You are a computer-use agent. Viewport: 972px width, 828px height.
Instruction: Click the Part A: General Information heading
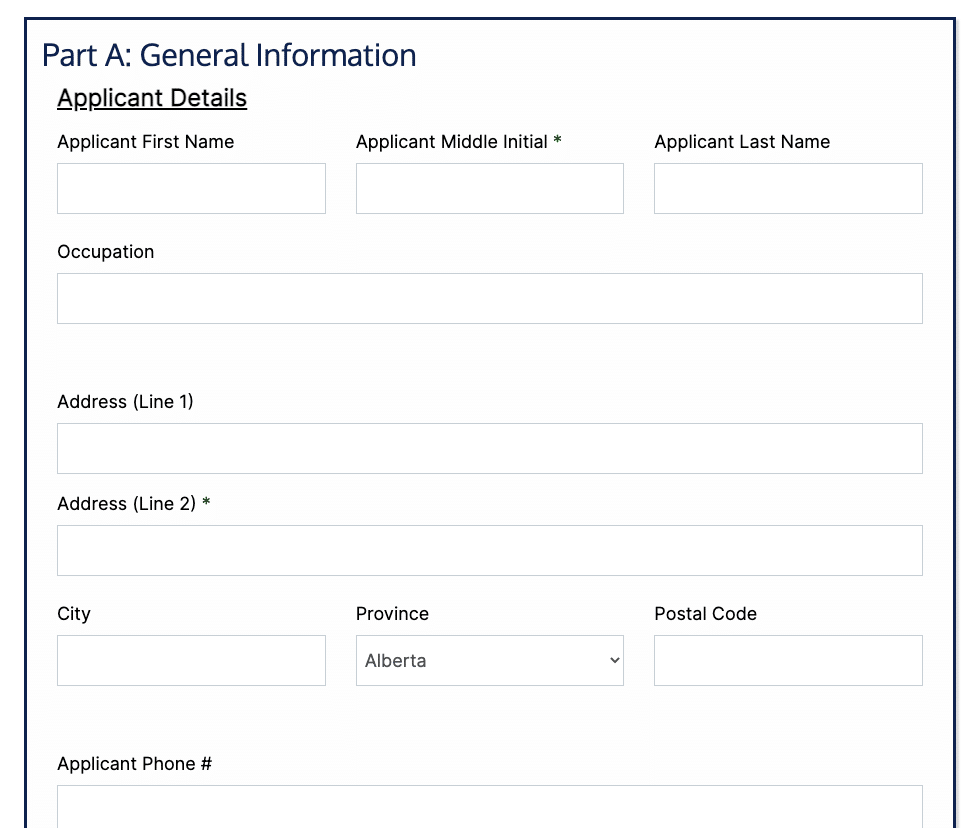click(x=229, y=55)
